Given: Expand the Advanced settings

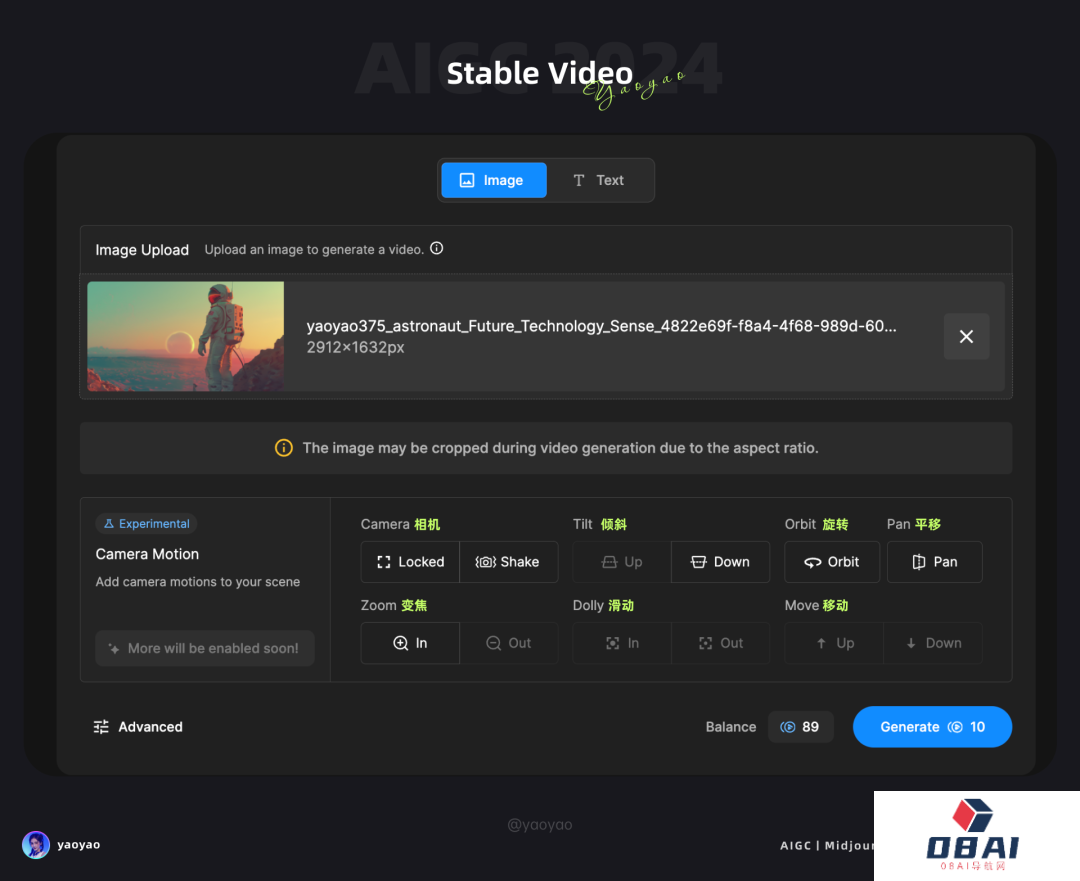Looking at the screenshot, I should coord(138,727).
